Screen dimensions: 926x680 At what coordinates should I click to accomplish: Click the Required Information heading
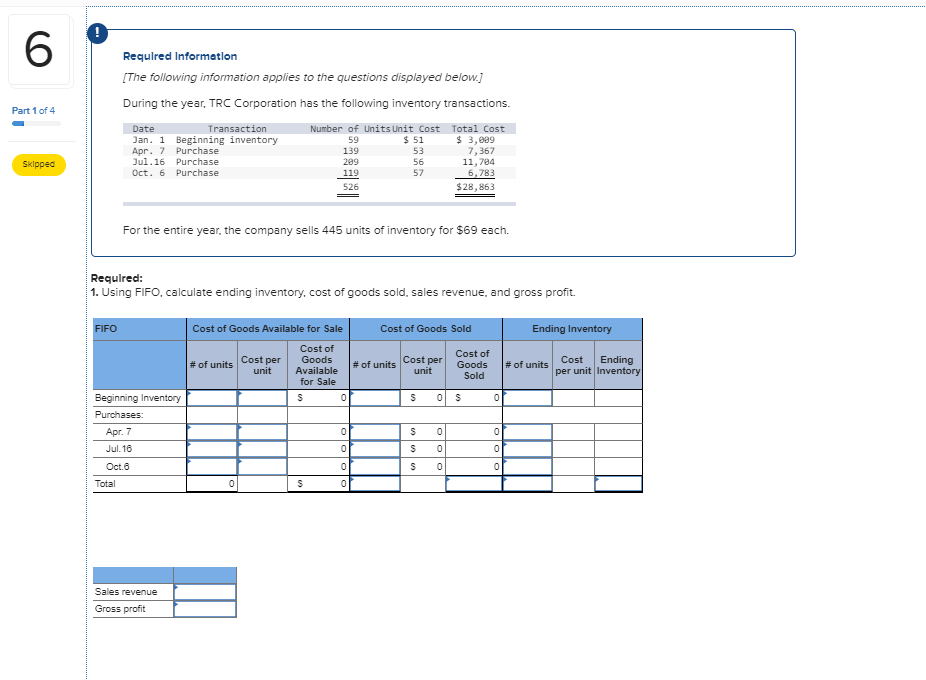tap(180, 56)
